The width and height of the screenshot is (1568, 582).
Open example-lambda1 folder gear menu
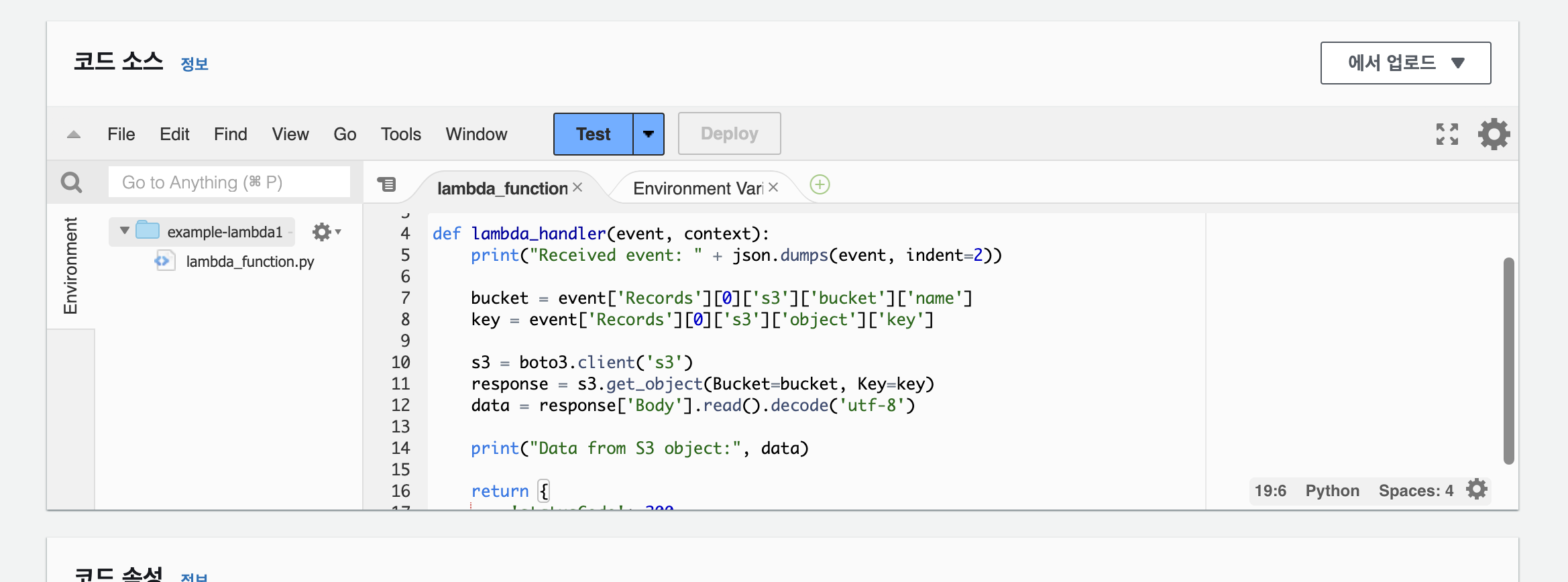click(326, 232)
